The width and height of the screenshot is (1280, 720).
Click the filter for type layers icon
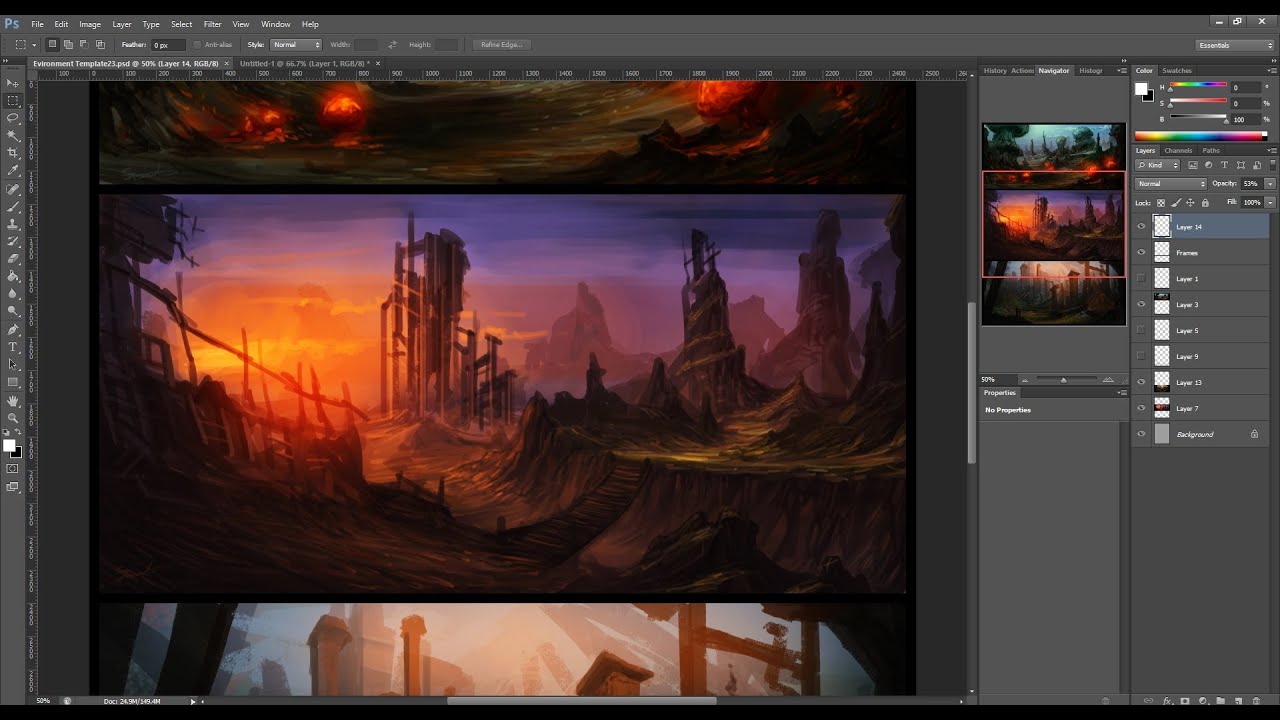1225,165
